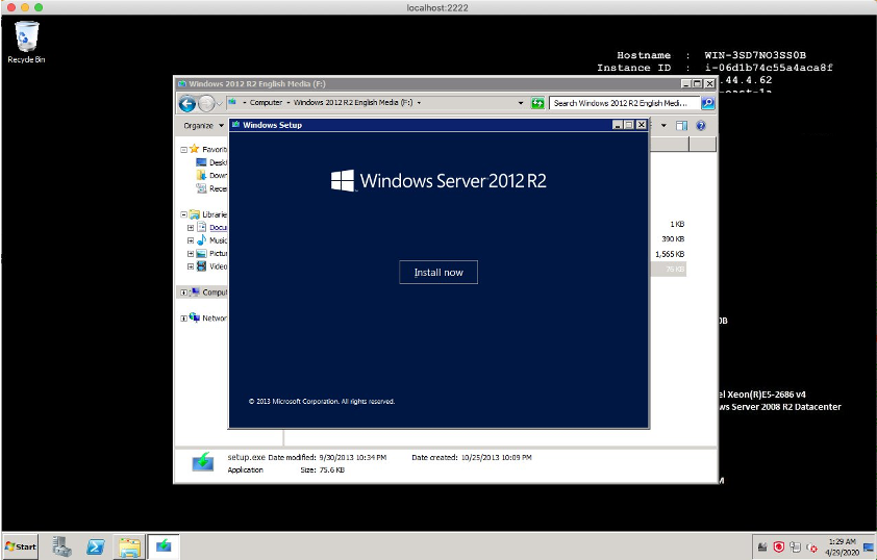
Task: Collapse the Favorites tree section
Action: [x=183, y=149]
